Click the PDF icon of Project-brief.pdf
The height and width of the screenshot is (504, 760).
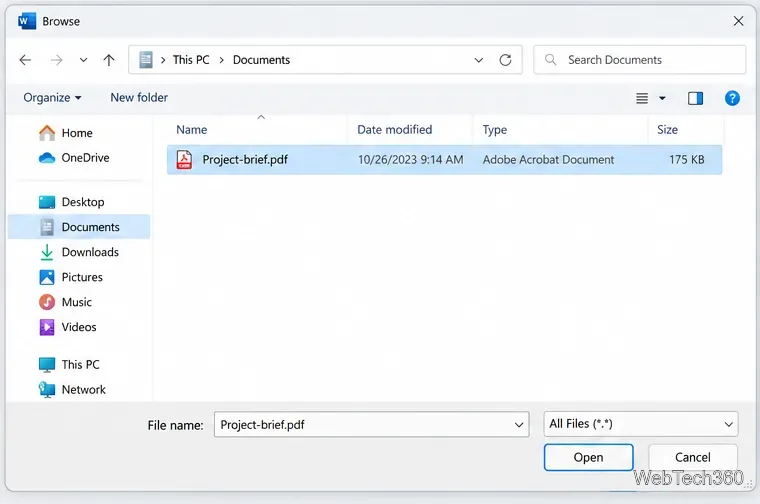pos(184,159)
